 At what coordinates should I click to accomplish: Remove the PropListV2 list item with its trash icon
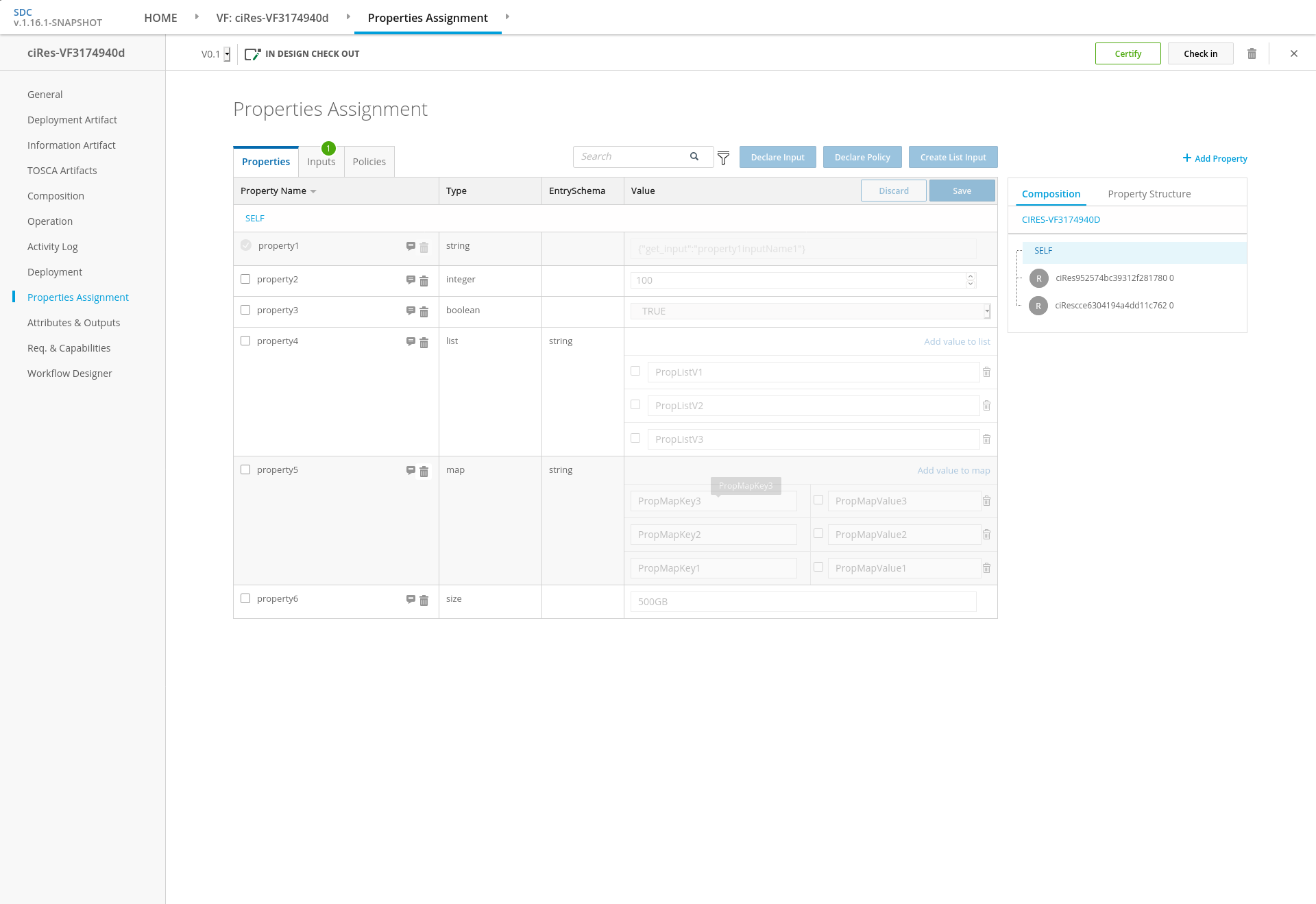tap(986, 406)
